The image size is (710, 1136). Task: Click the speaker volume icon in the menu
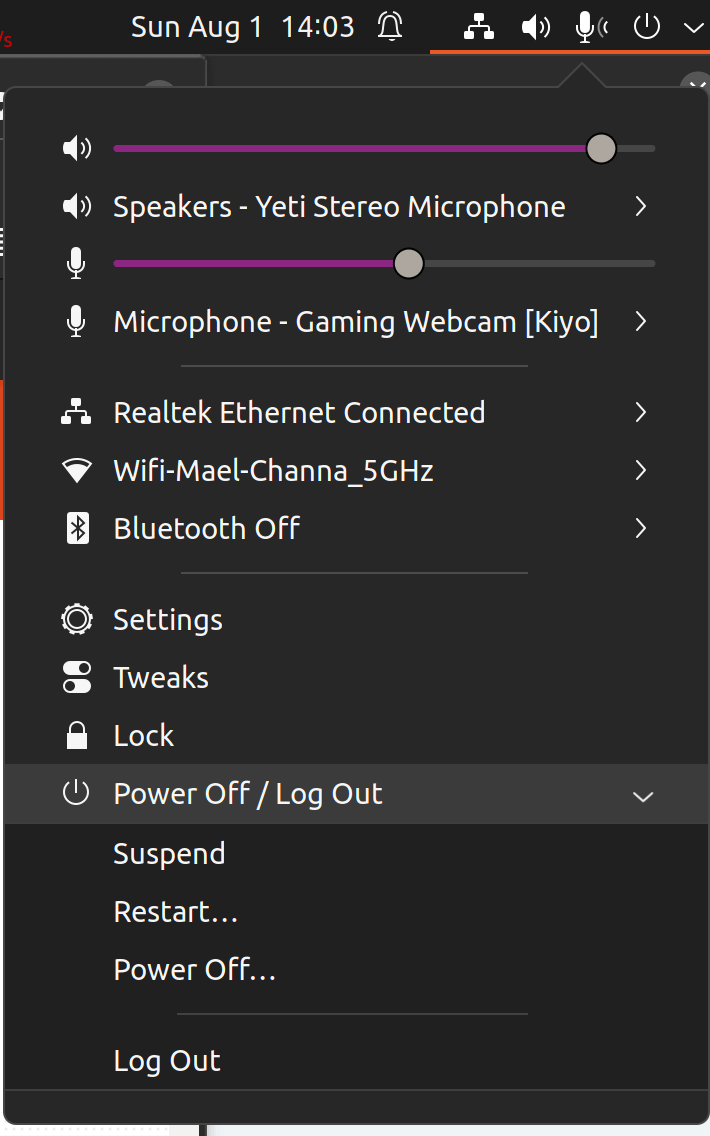coord(77,147)
